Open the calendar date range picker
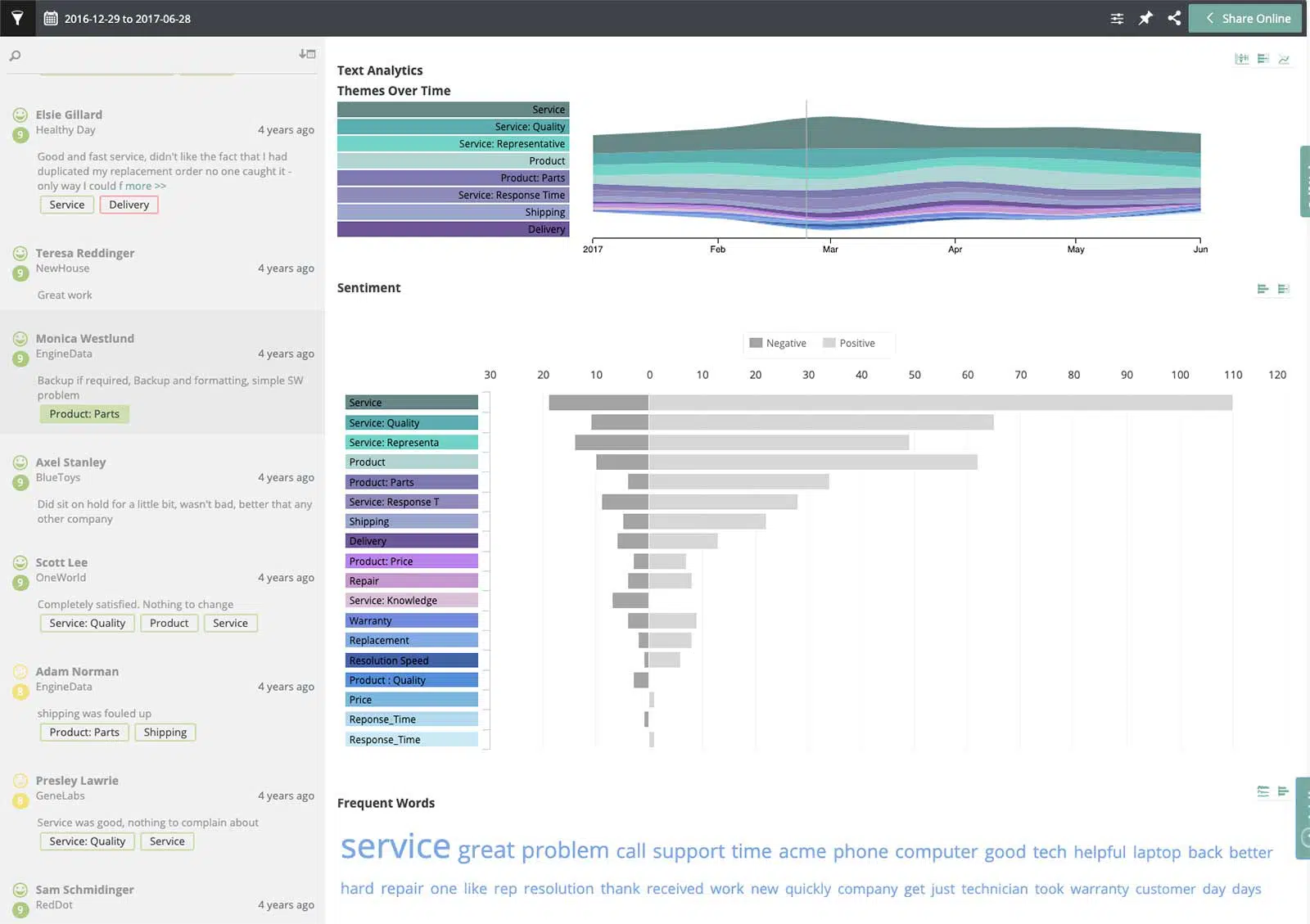The width and height of the screenshot is (1310, 924). coord(51,18)
